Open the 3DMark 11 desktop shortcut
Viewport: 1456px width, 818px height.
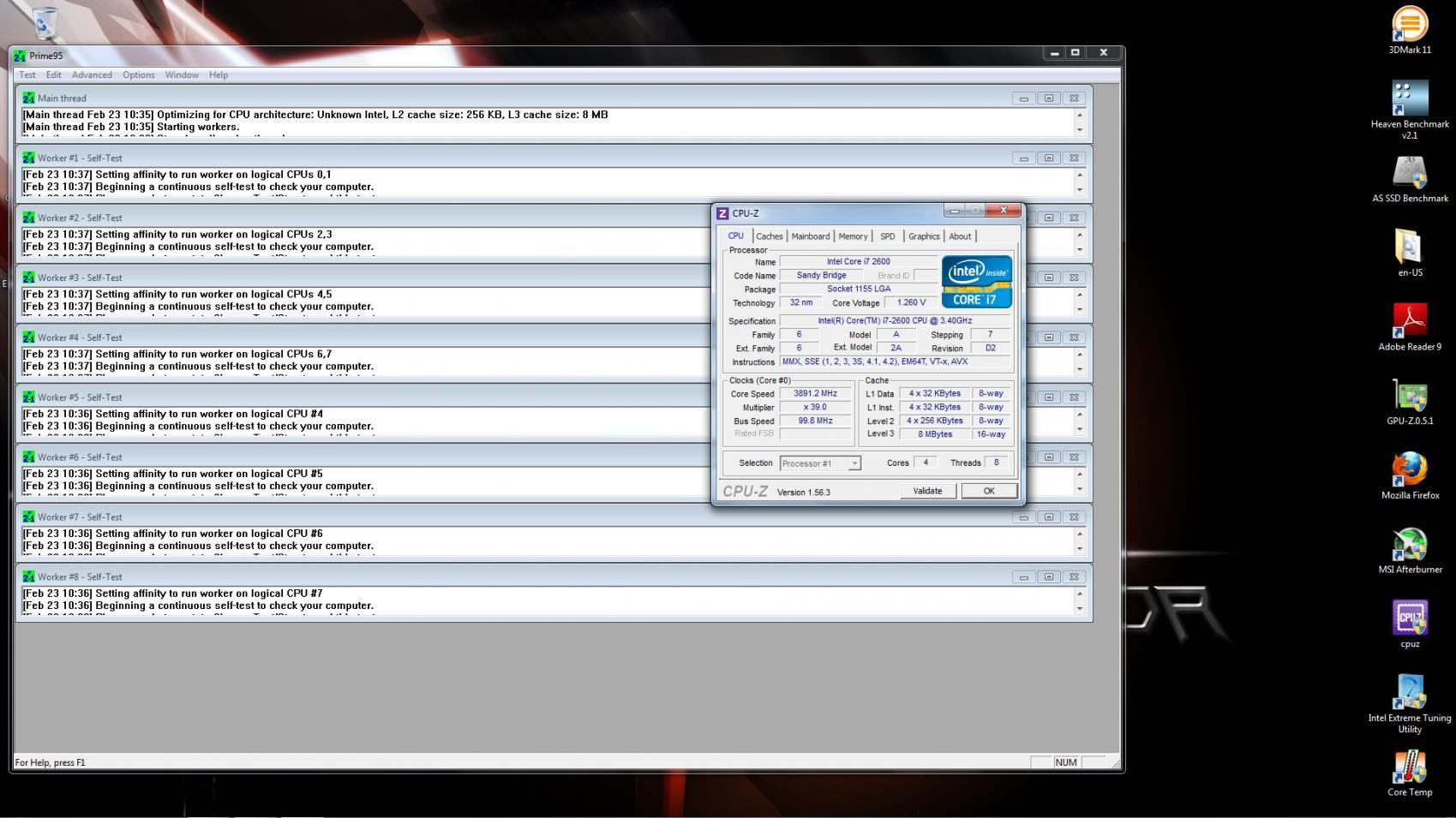pyautogui.click(x=1410, y=25)
